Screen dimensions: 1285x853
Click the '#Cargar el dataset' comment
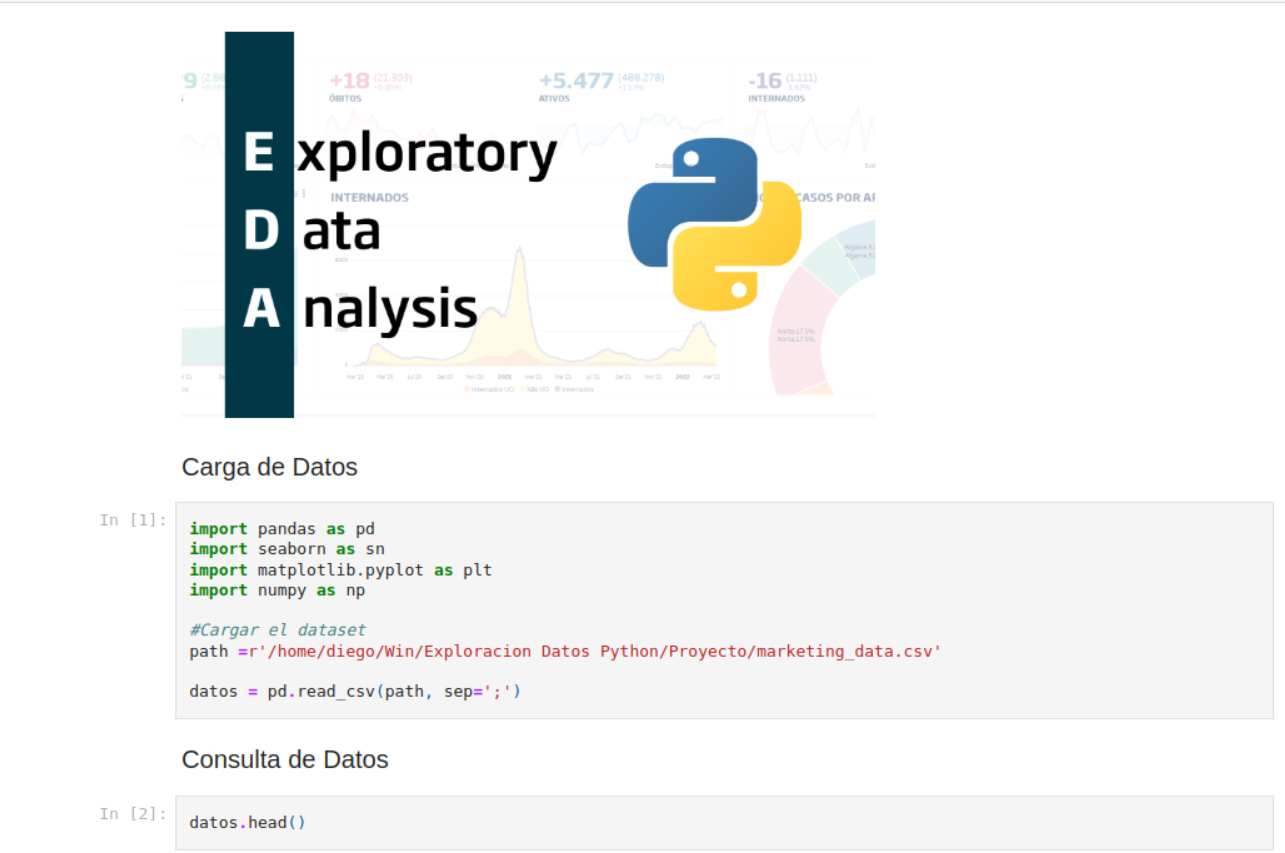tap(277, 630)
